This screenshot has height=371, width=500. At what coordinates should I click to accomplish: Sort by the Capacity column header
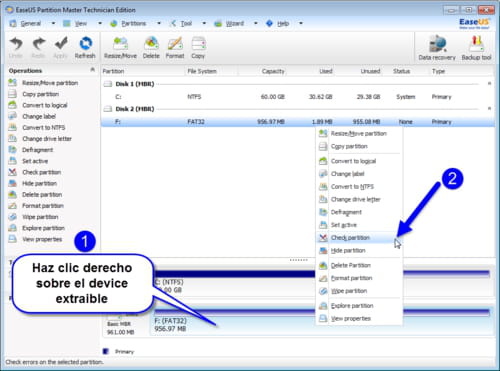coord(273,71)
